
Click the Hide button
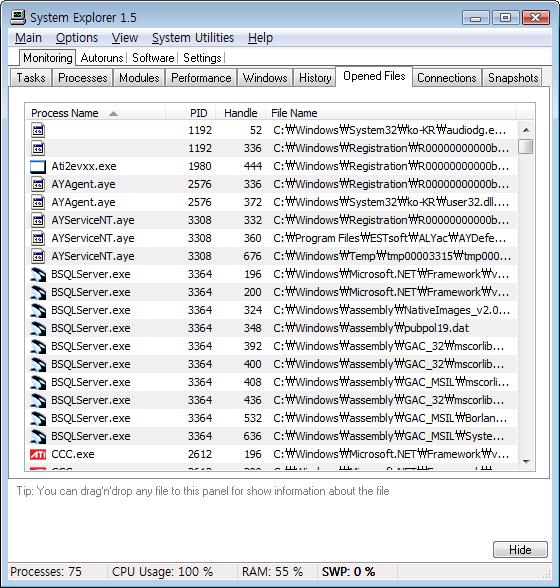click(520, 550)
